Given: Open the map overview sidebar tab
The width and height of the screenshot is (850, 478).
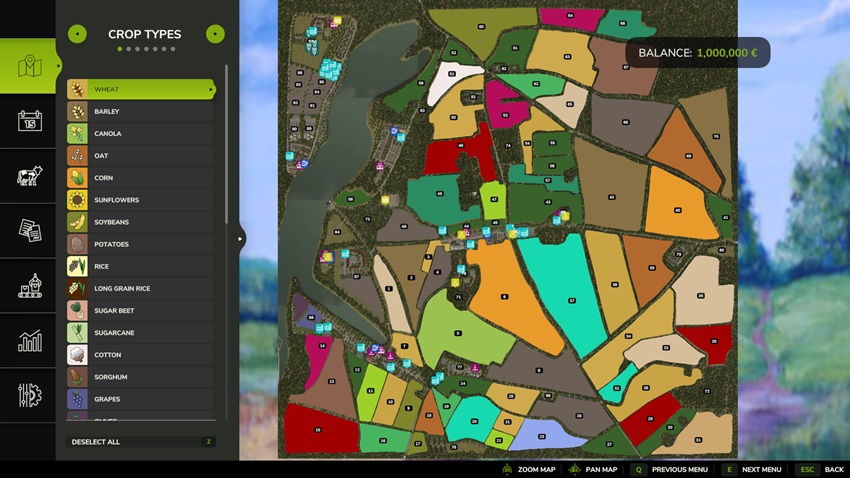Looking at the screenshot, I should point(30,66).
